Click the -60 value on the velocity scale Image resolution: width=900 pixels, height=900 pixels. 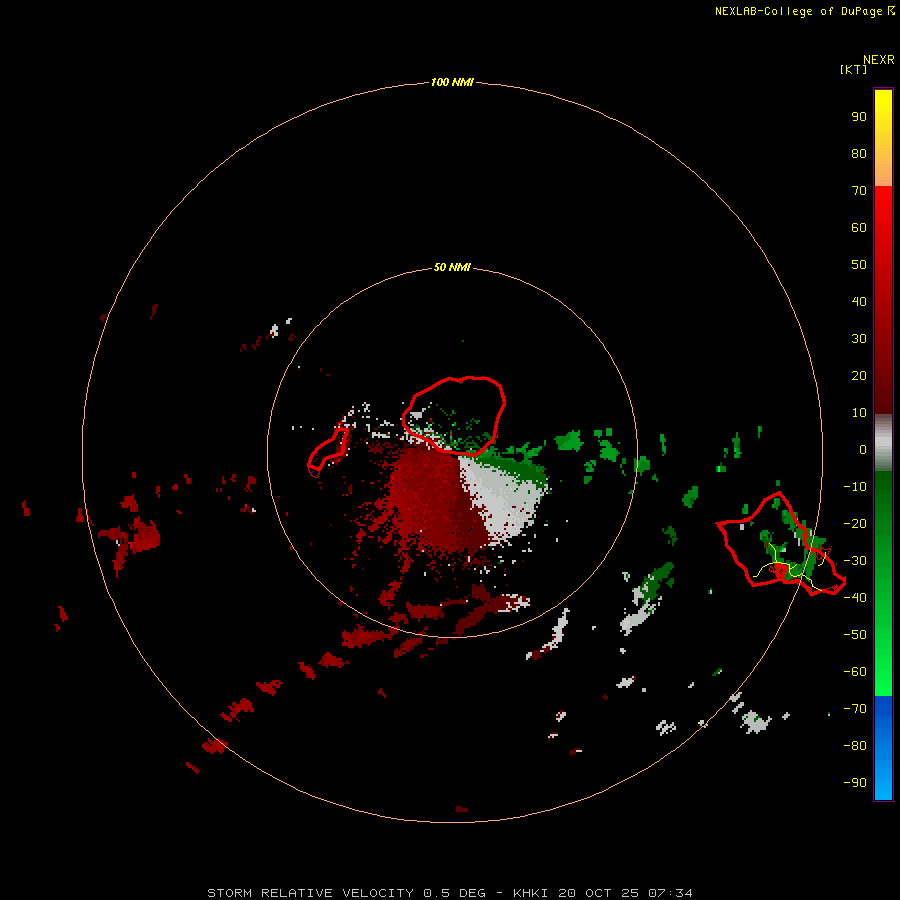pyautogui.click(x=855, y=672)
